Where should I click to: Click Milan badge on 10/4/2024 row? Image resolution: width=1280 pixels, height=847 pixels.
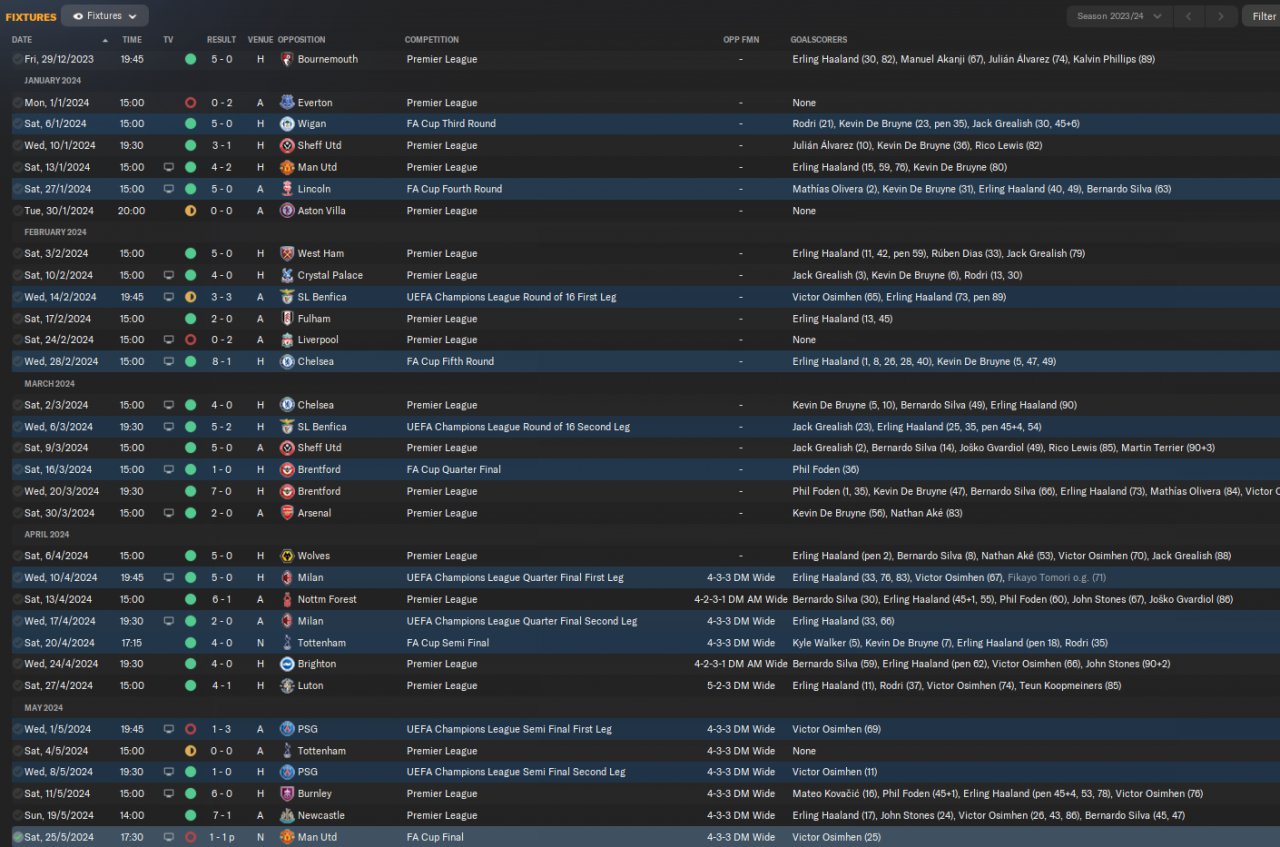[287, 578]
